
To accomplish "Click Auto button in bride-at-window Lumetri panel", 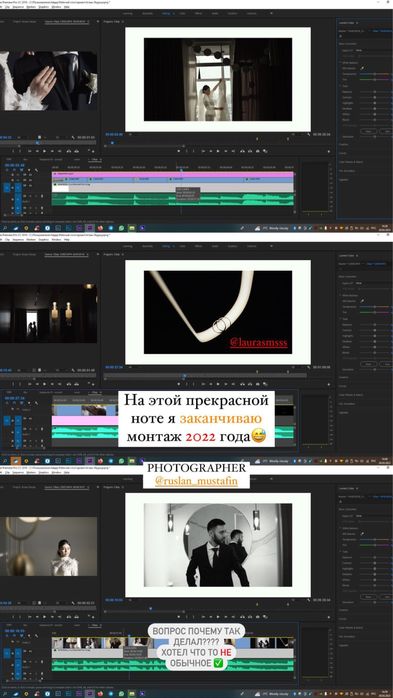I will click(385, 131).
